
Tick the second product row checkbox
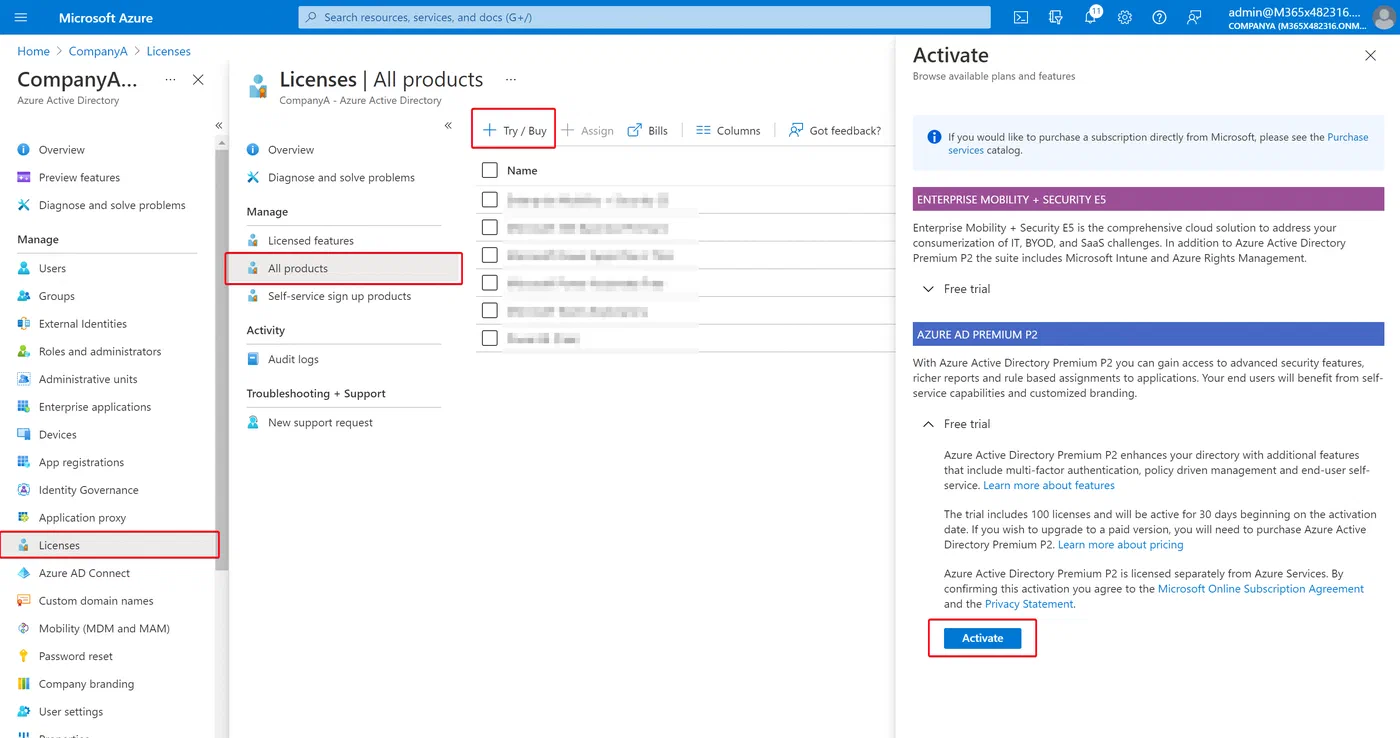[x=490, y=227]
